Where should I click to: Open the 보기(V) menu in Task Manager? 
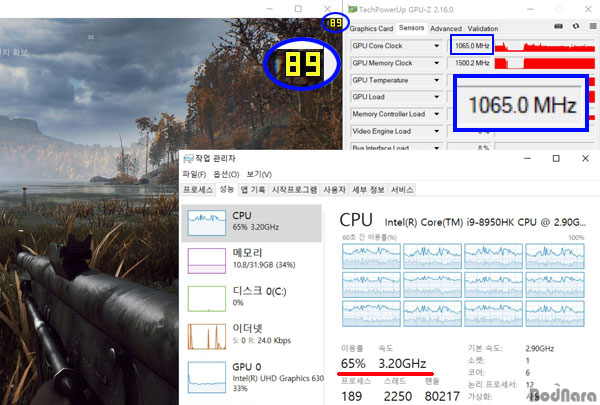259,175
